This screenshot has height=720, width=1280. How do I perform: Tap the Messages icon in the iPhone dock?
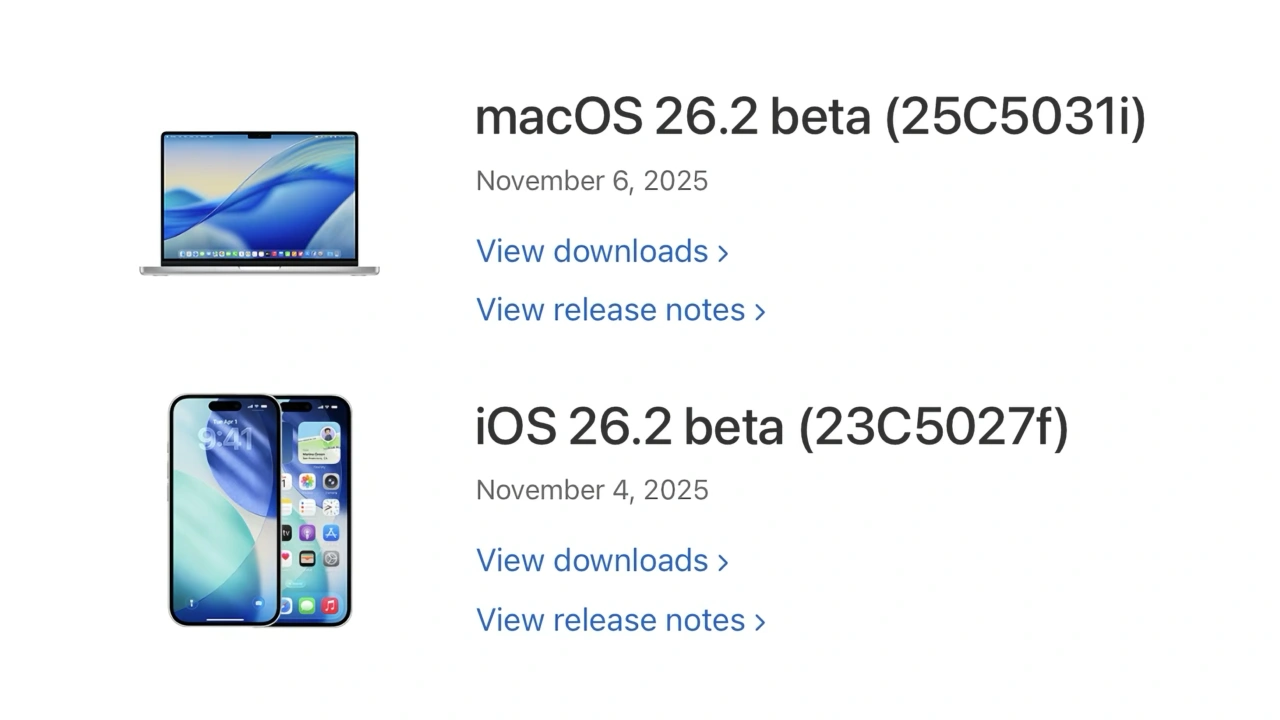(306, 604)
